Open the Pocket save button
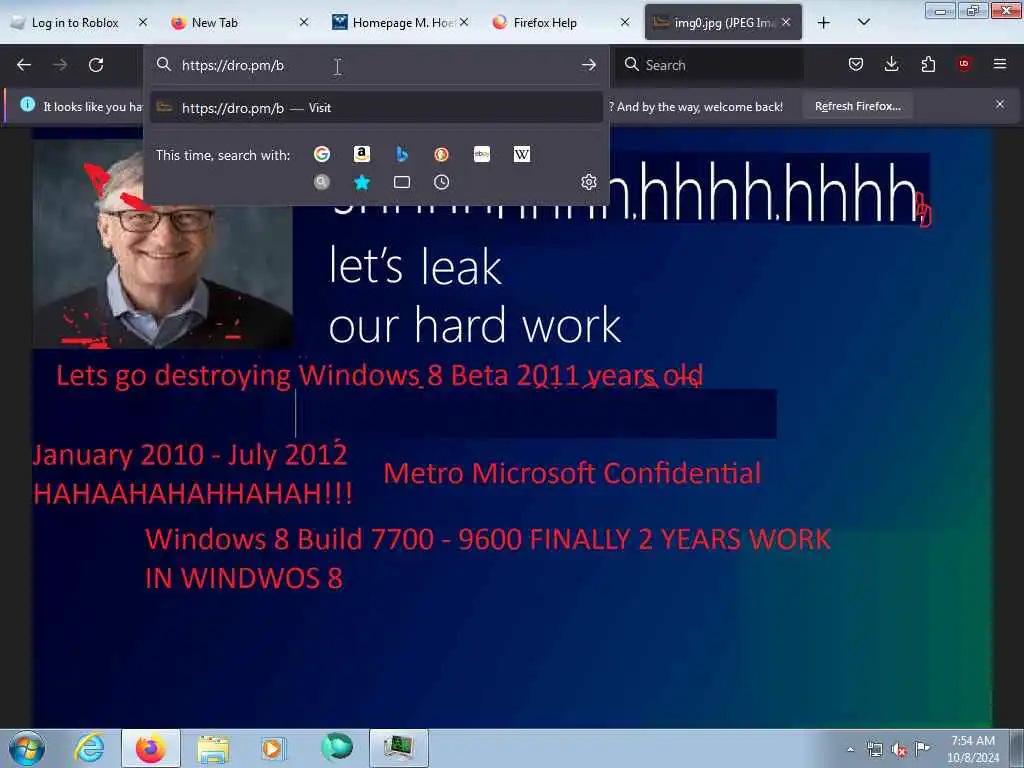This screenshot has height=768, width=1024. 856,64
